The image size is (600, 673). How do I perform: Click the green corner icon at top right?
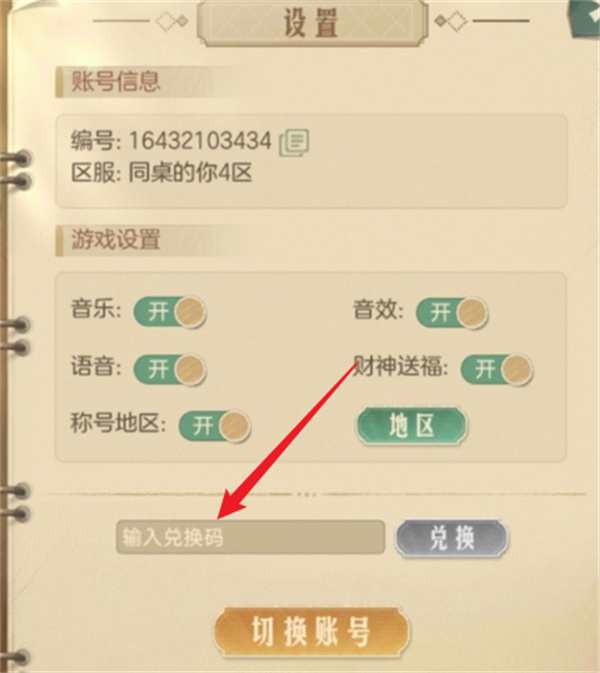[x=585, y=17]
